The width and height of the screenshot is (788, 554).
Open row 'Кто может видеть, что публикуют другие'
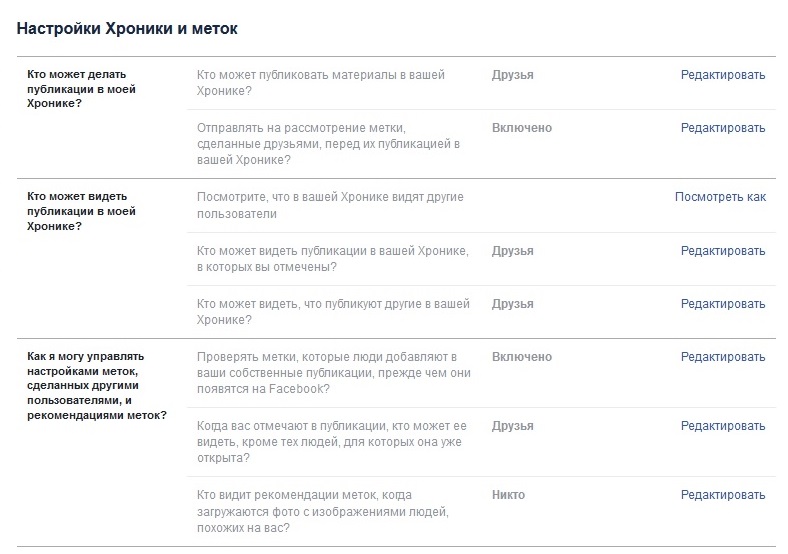481,312
